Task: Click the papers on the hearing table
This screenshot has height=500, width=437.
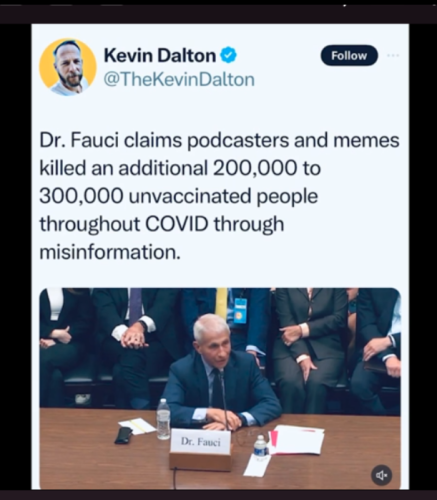Action: pyautogui.click(x=297, y=439)
